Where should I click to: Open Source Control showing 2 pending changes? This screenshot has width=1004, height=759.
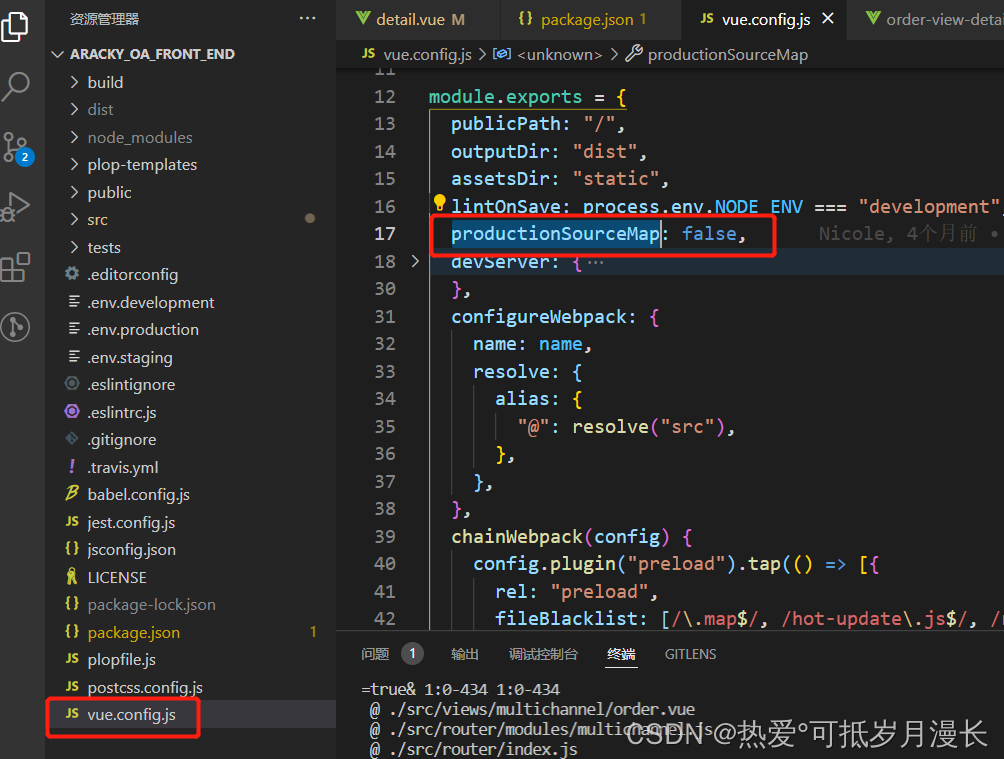[16, 147]
